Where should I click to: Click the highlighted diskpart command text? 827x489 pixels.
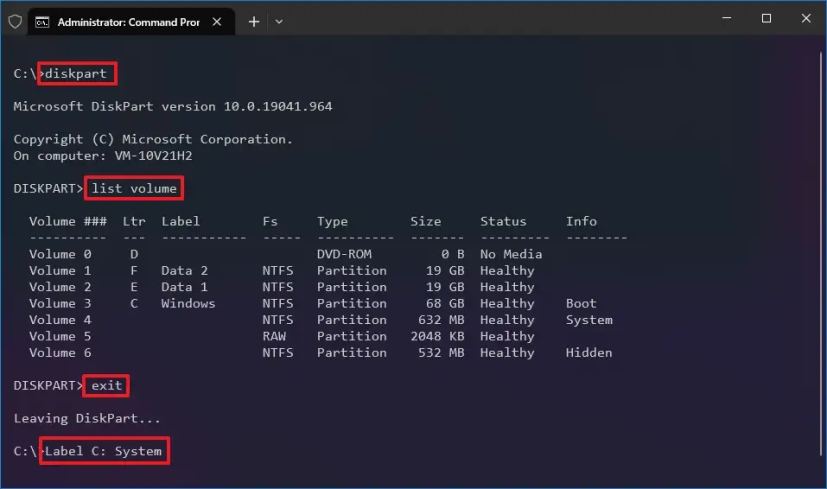pyautogui.click(x=77, y=74)
